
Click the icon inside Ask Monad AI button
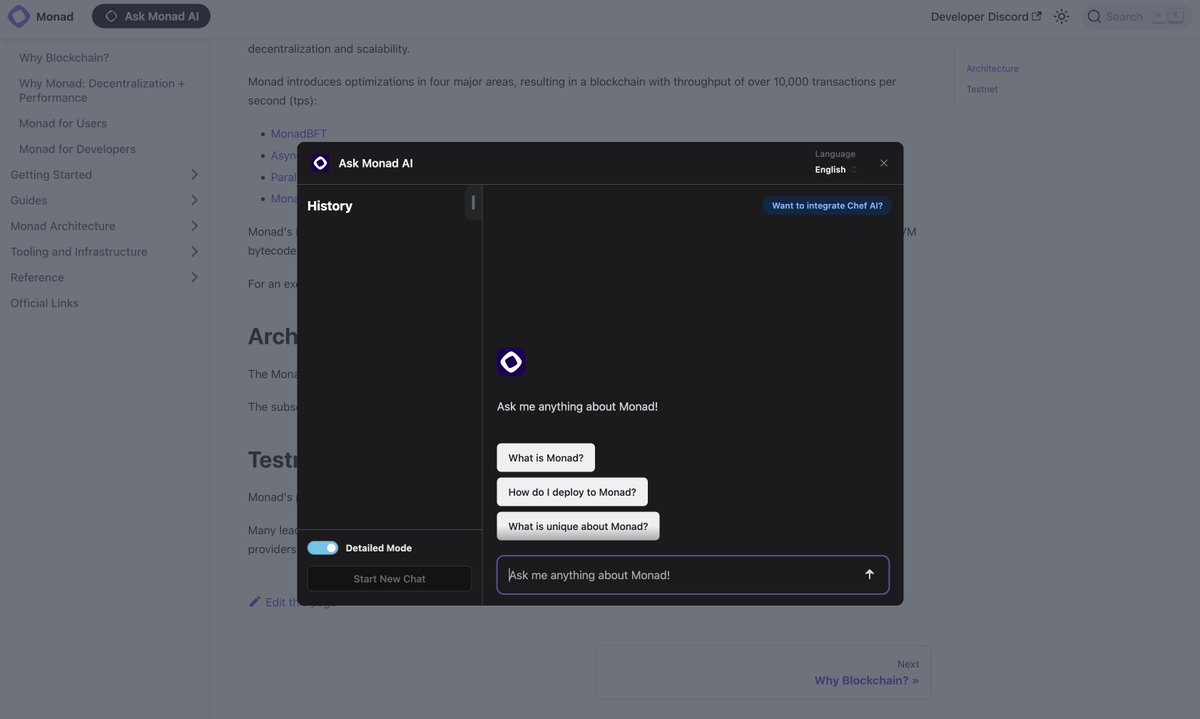coord(111,16)
